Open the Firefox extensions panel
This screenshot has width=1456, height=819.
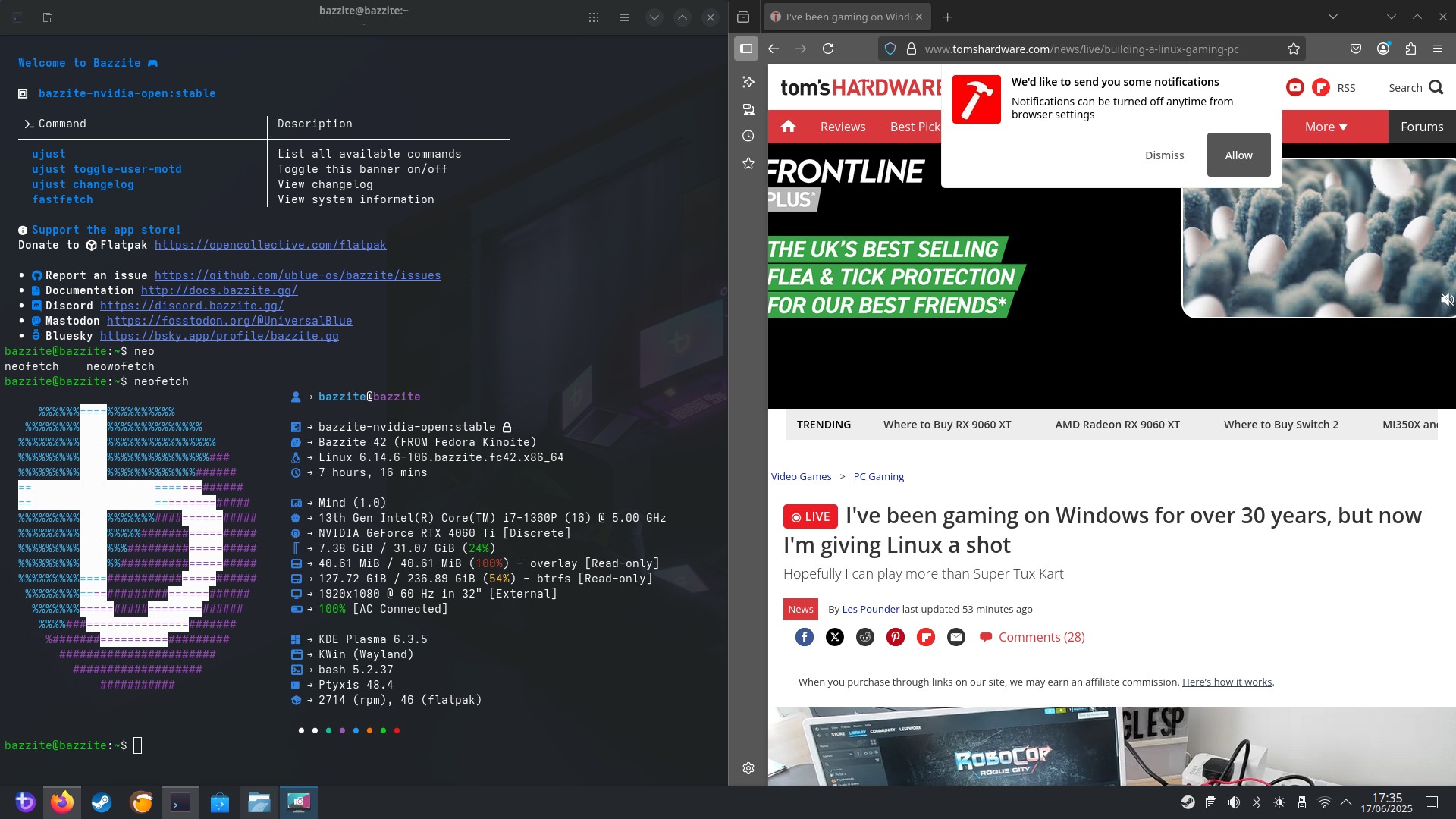point(1410,49)
